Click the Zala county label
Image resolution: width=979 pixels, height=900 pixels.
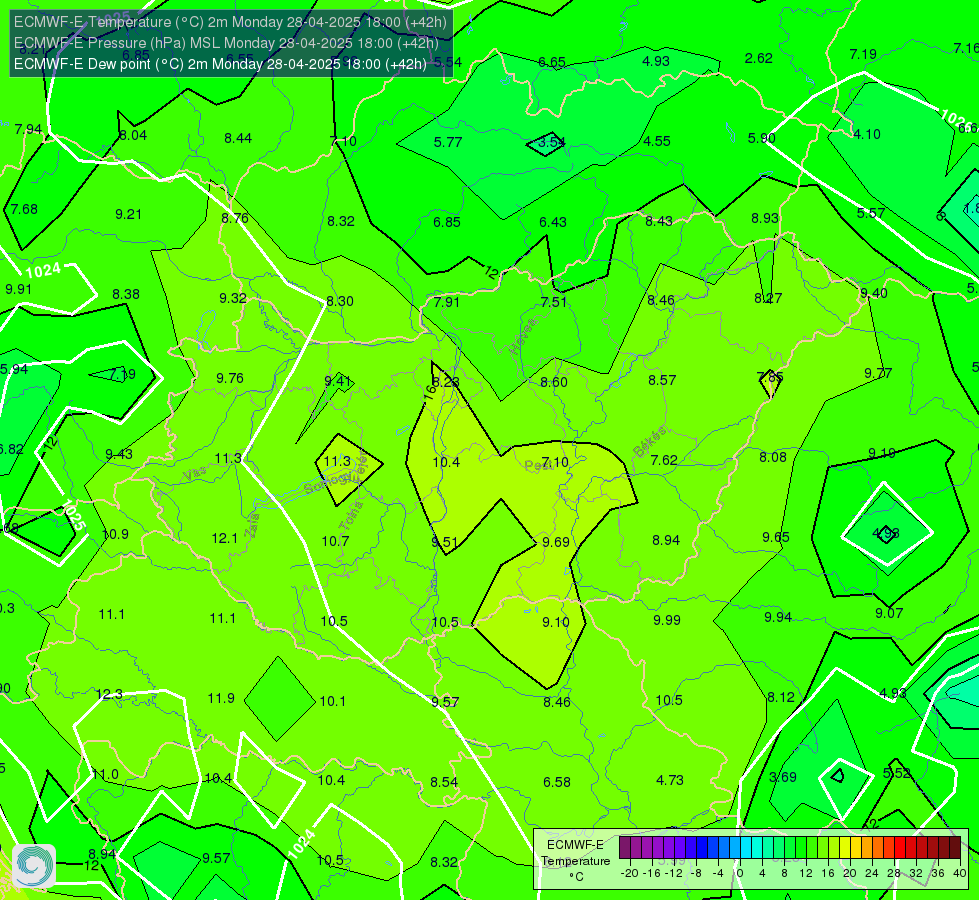point(252,525)
